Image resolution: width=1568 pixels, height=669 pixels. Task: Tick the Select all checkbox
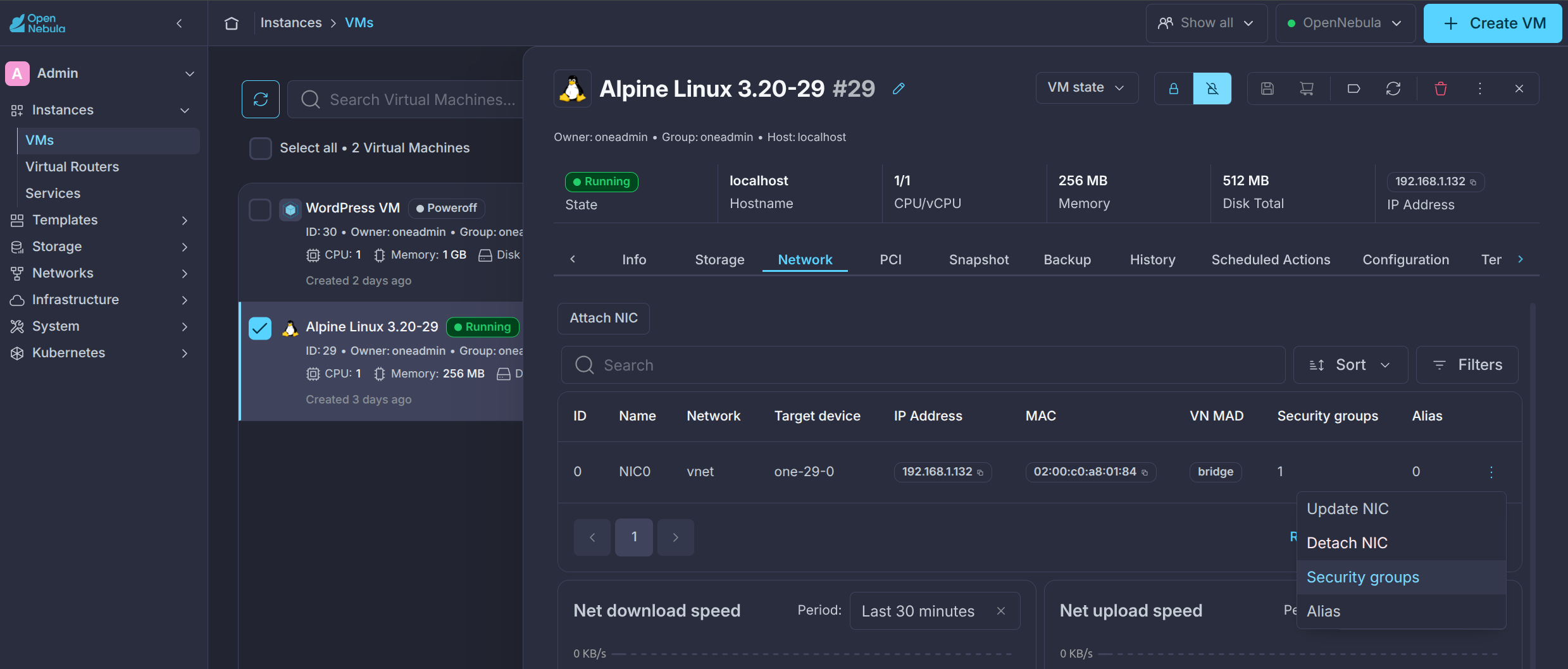point(261,148)
